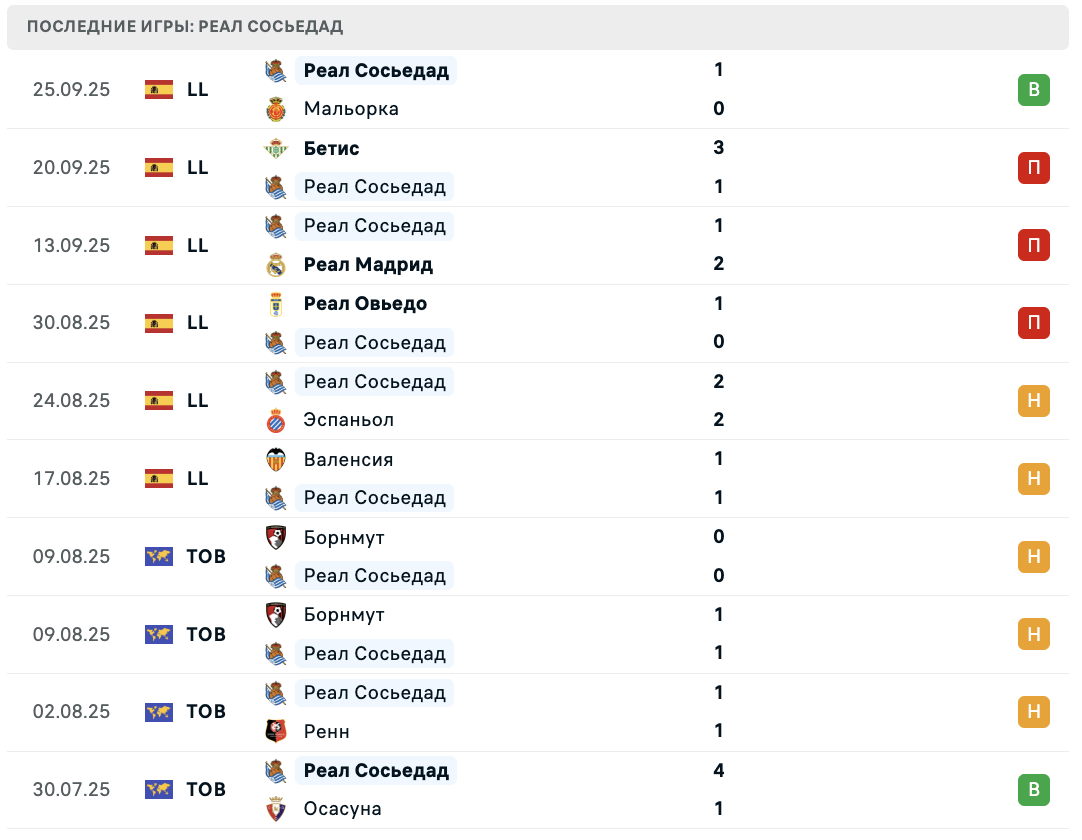
Task: Click the Espanyol club crest icon
Action: 276,420
